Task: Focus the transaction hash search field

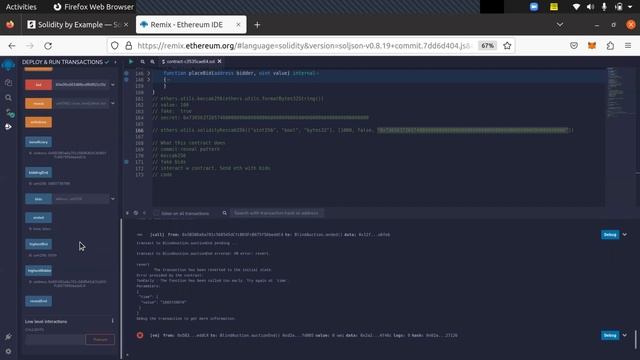Action: (x=277, y=213)
